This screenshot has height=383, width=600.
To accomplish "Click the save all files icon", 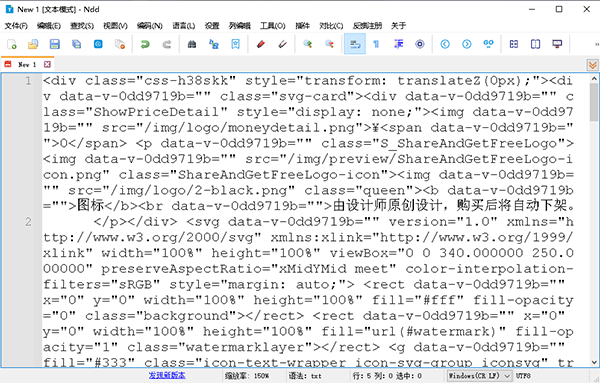I will click(77, 44).
